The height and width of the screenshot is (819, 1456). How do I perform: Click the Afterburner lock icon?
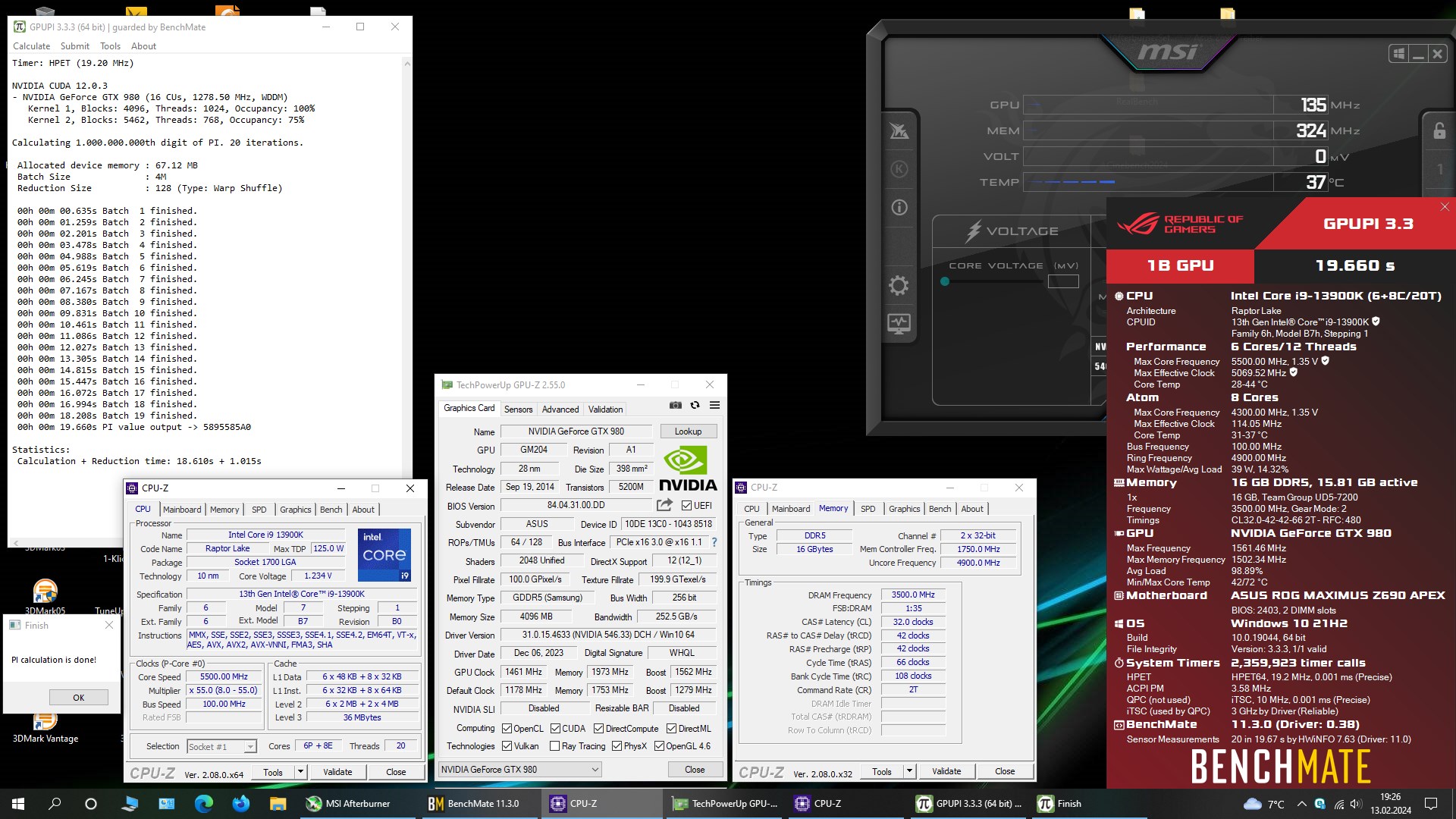click(1439, 130)
